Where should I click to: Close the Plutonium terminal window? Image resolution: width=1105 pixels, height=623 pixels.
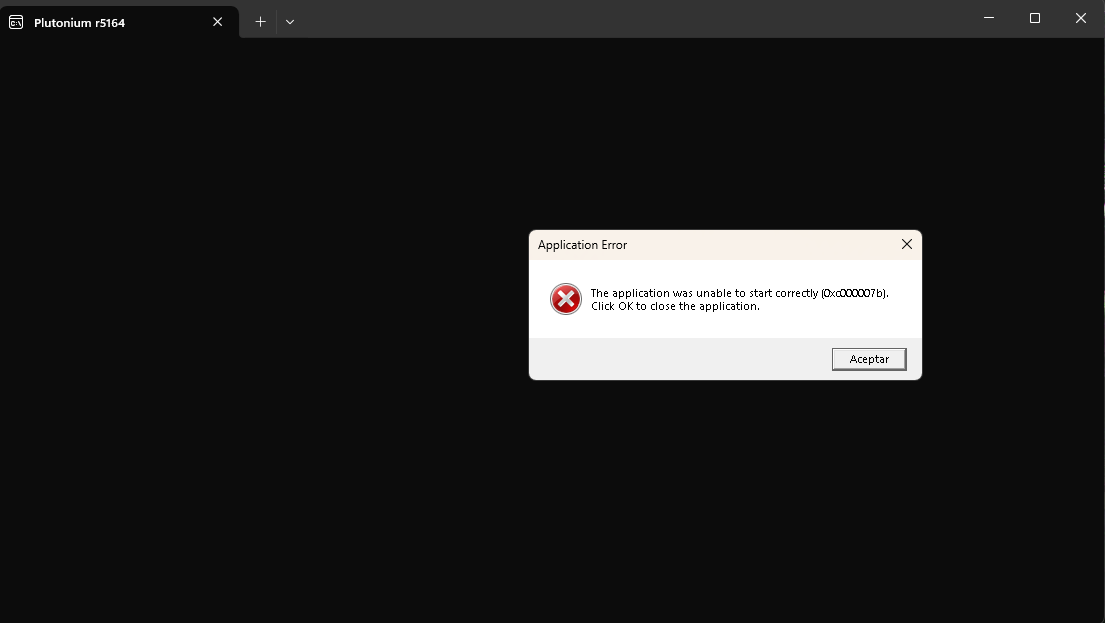click(1081, 18)
